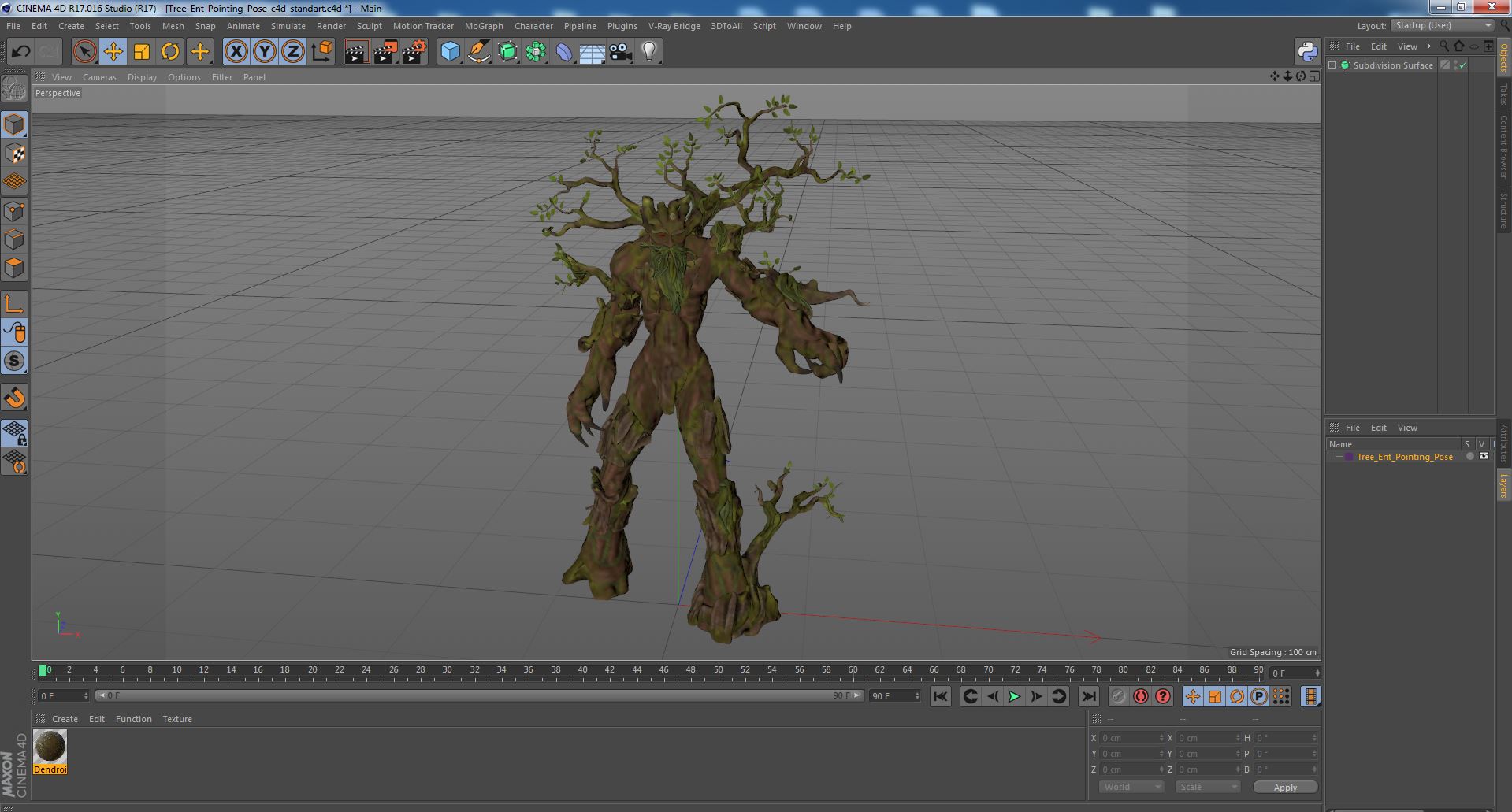Screen dimensions: 1512x812
Task: Select the Rotate tool icon
Action: click(x=170, y=52)
